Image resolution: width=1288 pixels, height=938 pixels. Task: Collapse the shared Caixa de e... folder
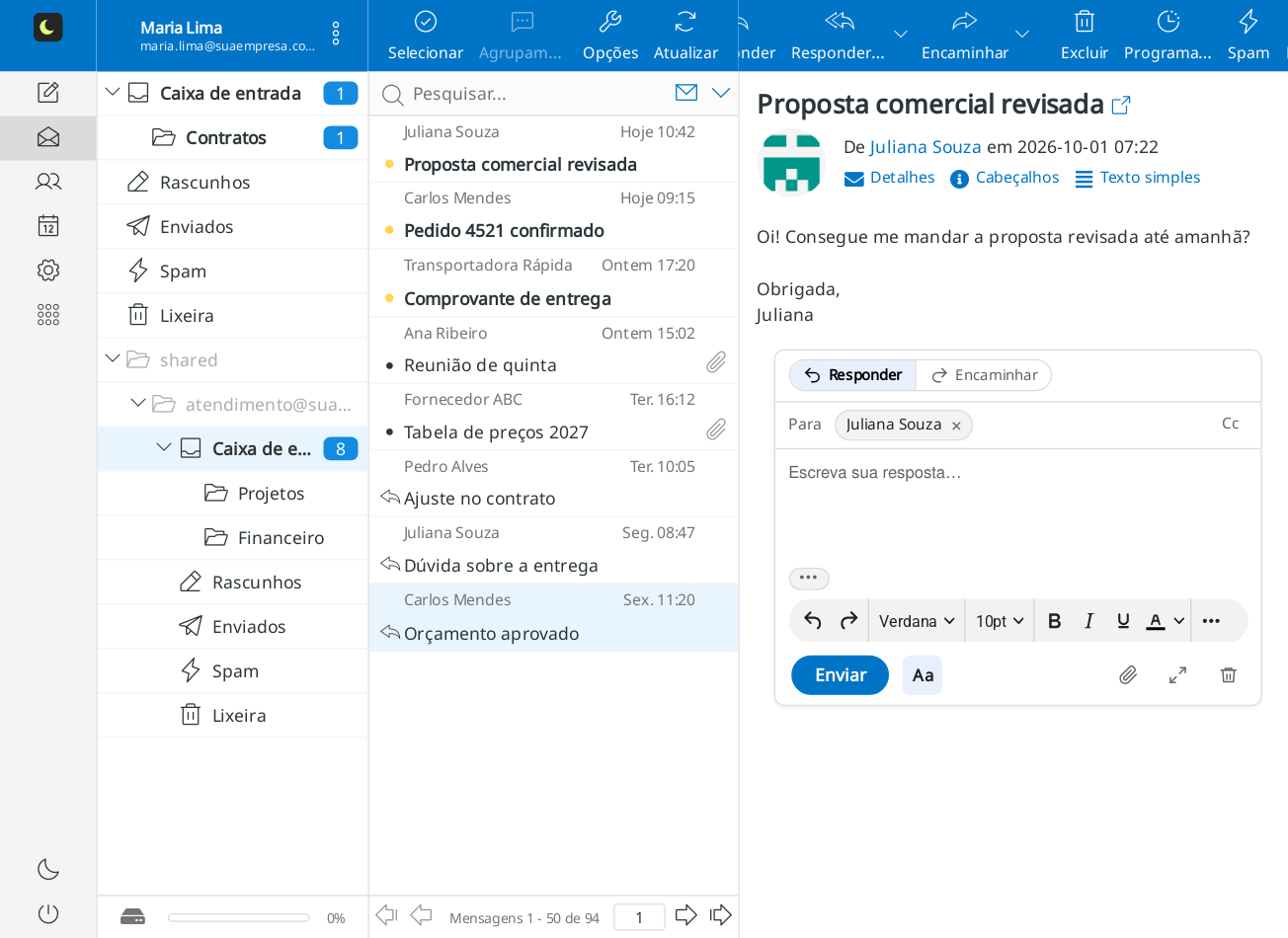(164, 448)
